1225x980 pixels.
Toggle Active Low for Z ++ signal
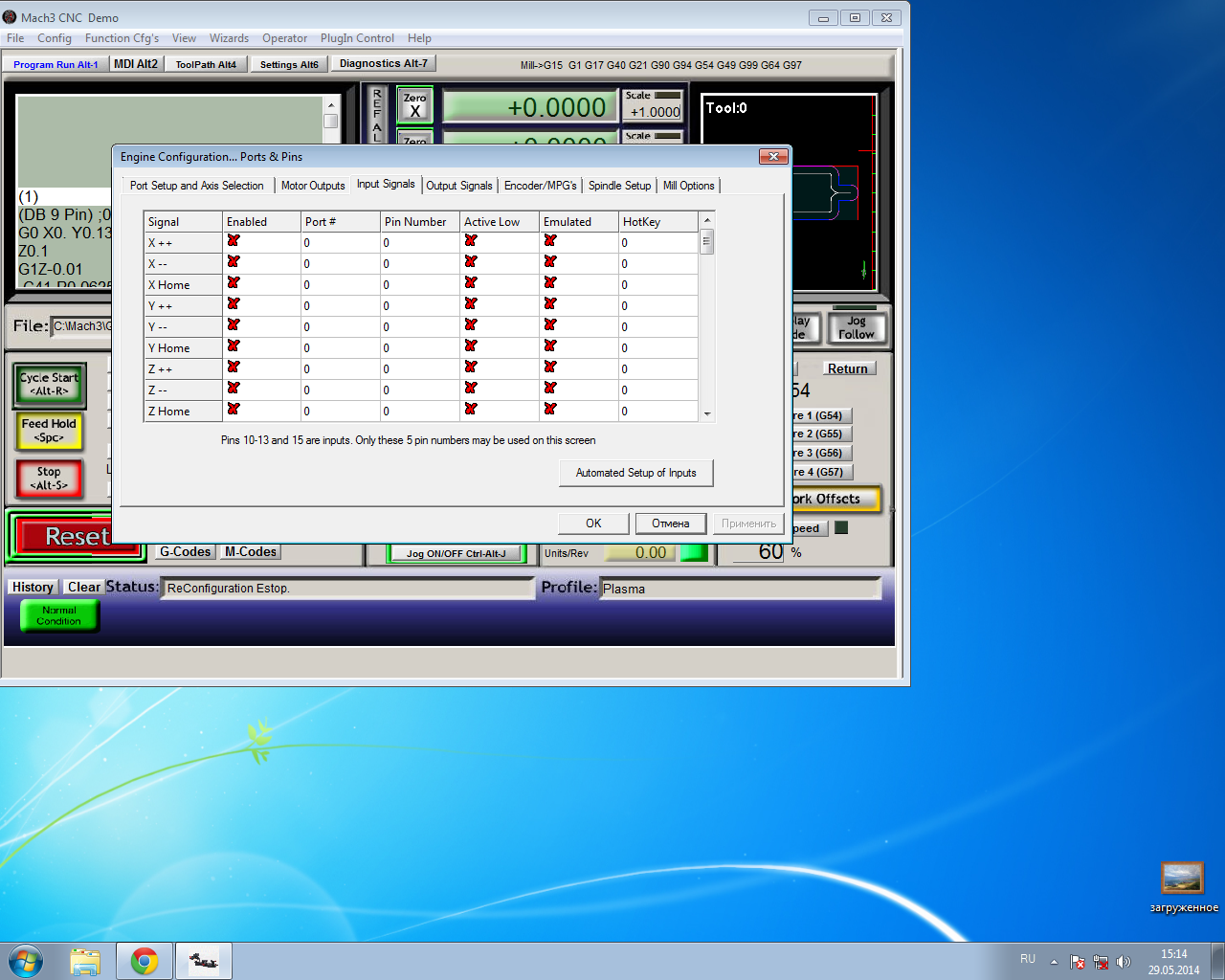click(471, 367)
